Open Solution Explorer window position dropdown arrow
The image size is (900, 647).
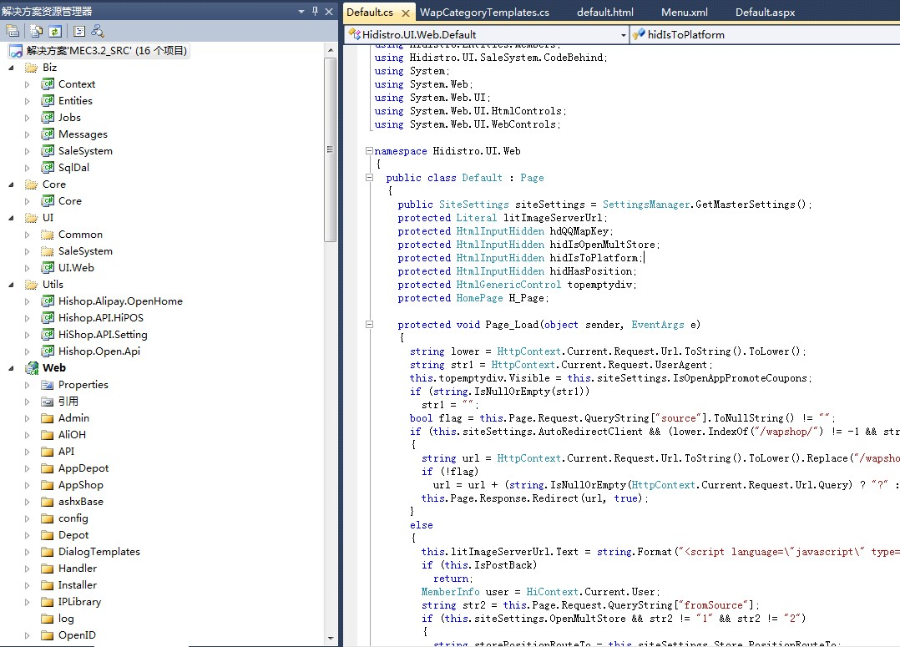pos(301,11)
